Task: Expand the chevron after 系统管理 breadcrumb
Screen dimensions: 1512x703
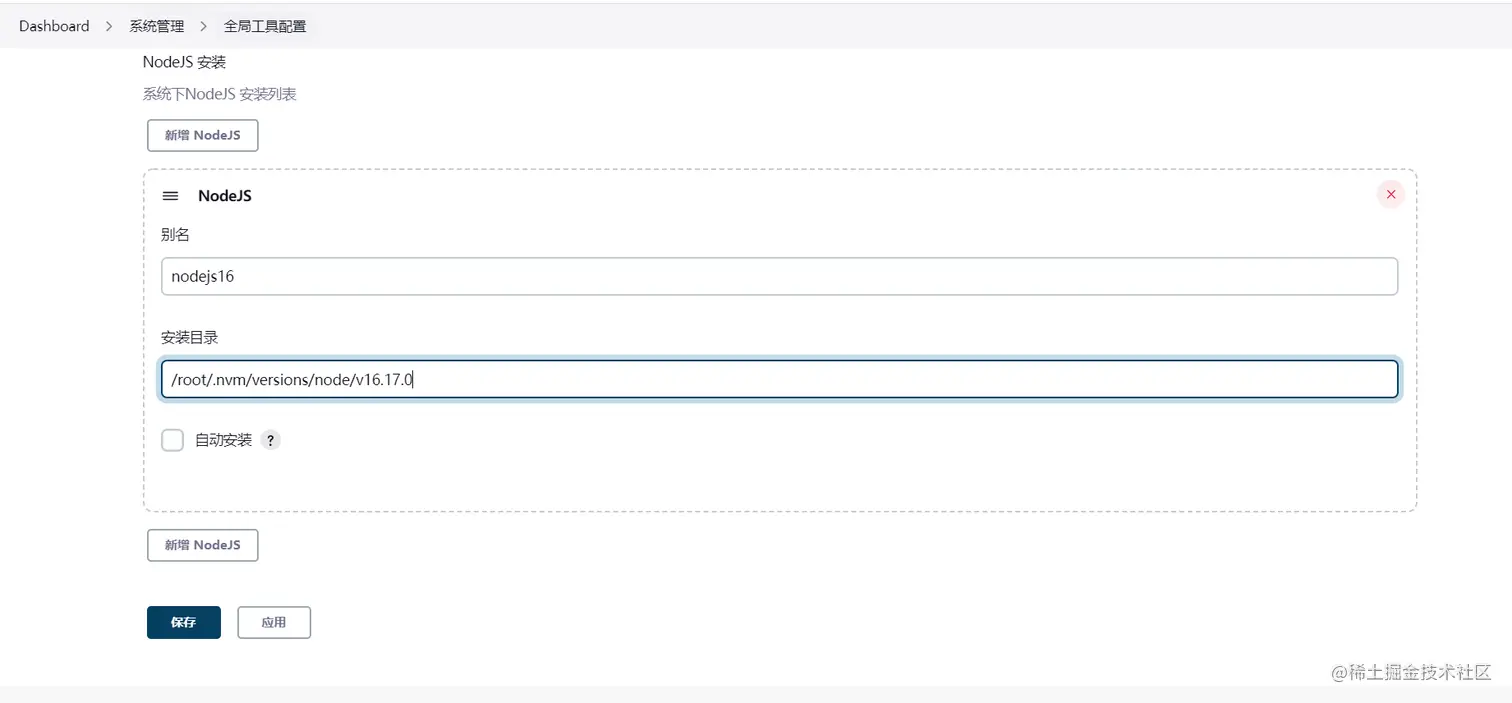Action: pyautogui.click(x=203, y=26)
